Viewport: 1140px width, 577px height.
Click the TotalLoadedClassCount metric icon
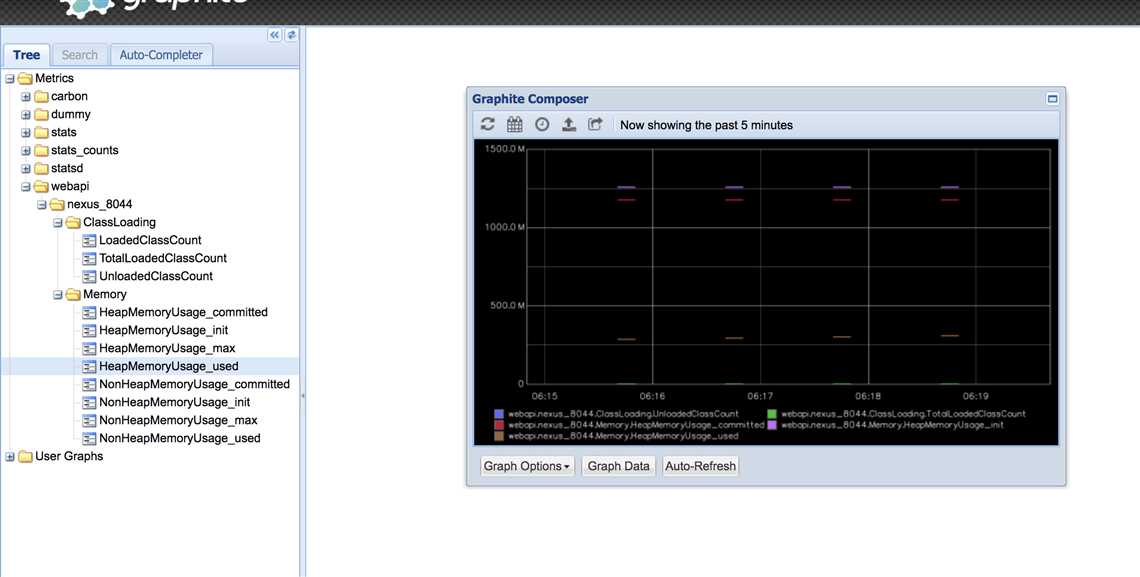click(89, 259)
